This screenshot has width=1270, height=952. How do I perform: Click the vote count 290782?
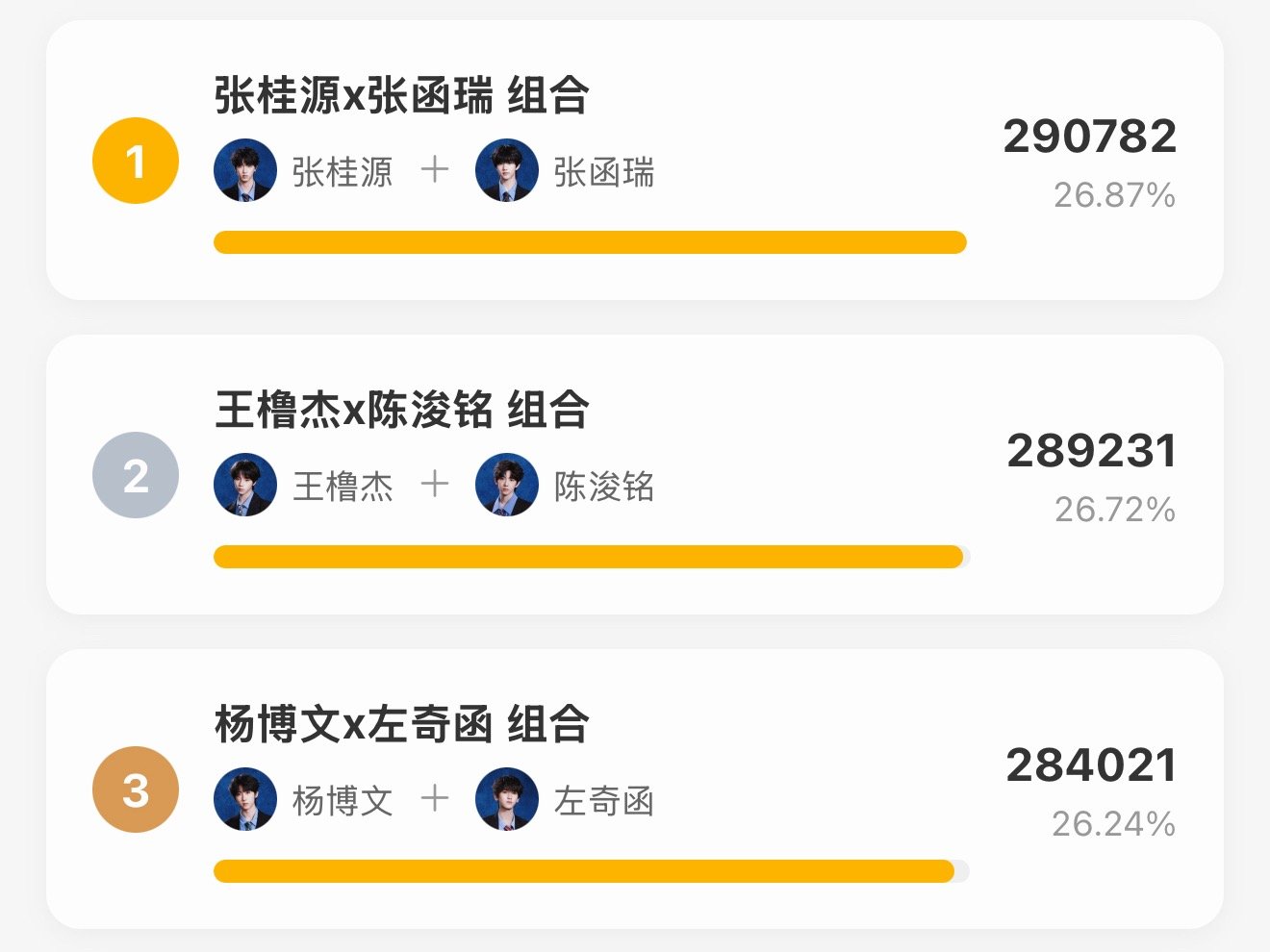coord(1090,137)
